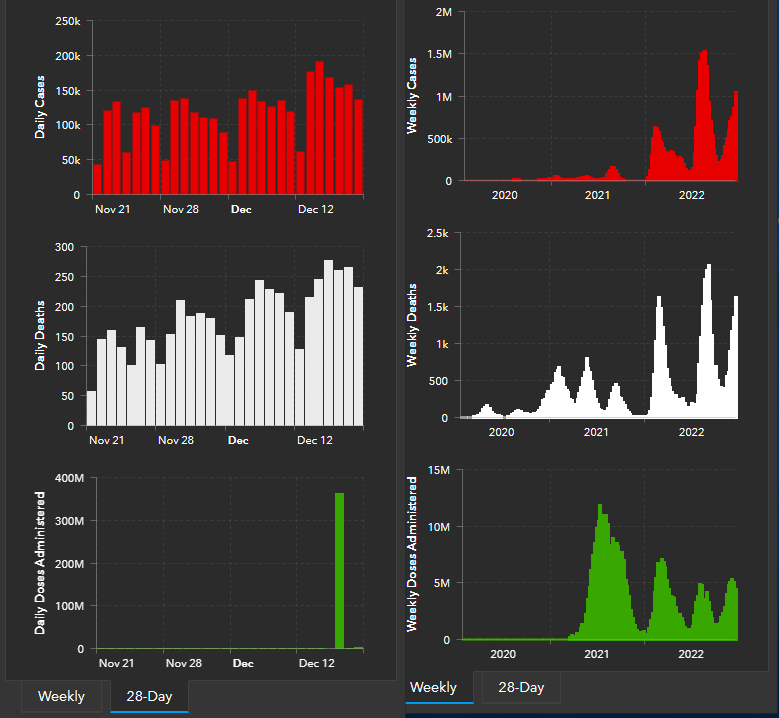This screenshot has width=779, height=718.
Task: Click the tallest red Daily Cases bar
Action: click(x=320, y=128)
